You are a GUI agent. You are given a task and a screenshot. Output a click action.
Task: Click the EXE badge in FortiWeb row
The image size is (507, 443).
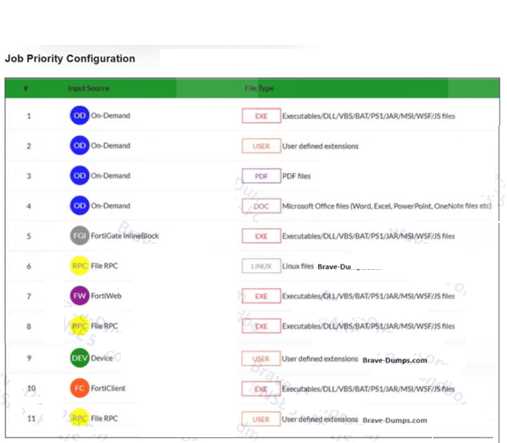coord(261,296)
